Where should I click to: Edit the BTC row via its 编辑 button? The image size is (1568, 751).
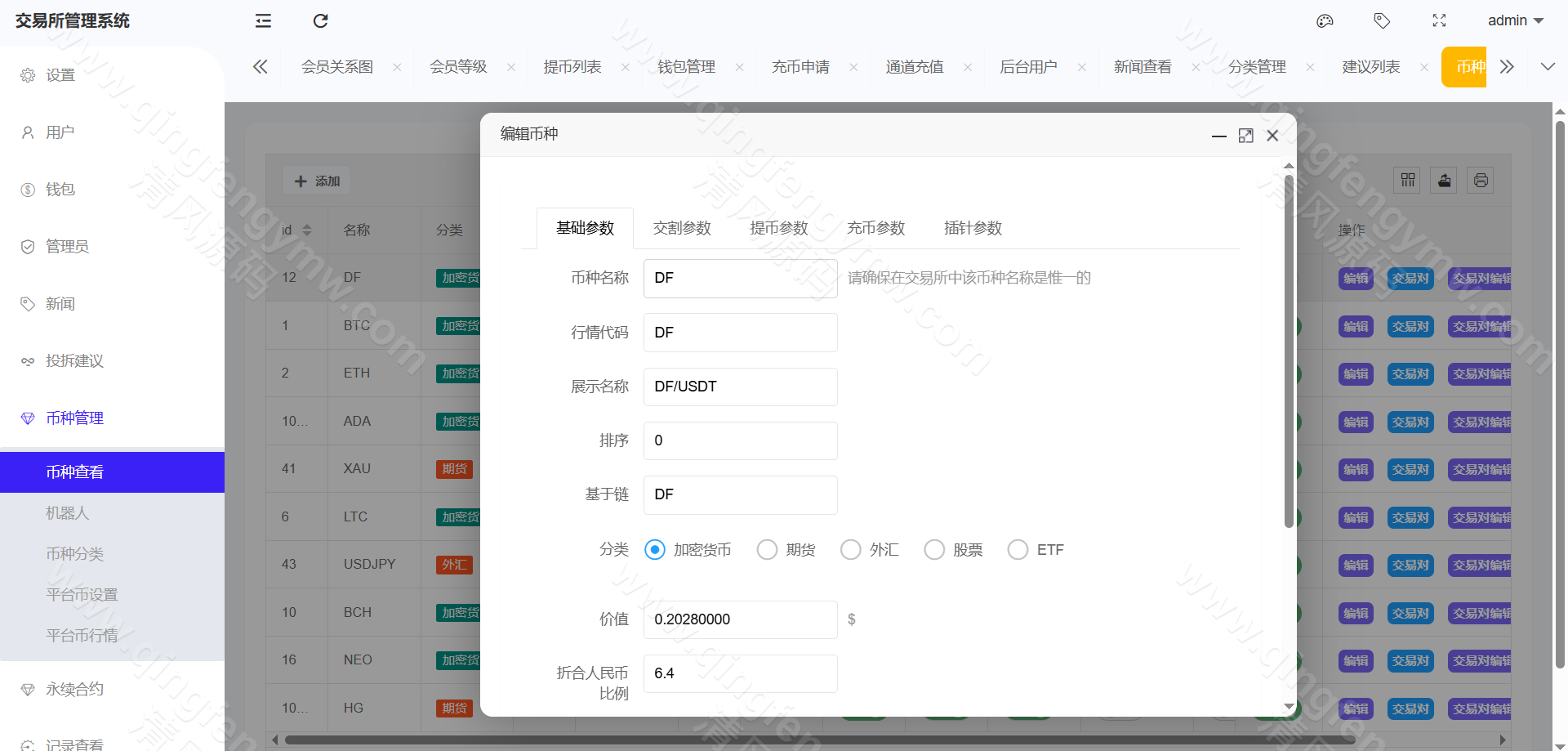[1356, 325]
